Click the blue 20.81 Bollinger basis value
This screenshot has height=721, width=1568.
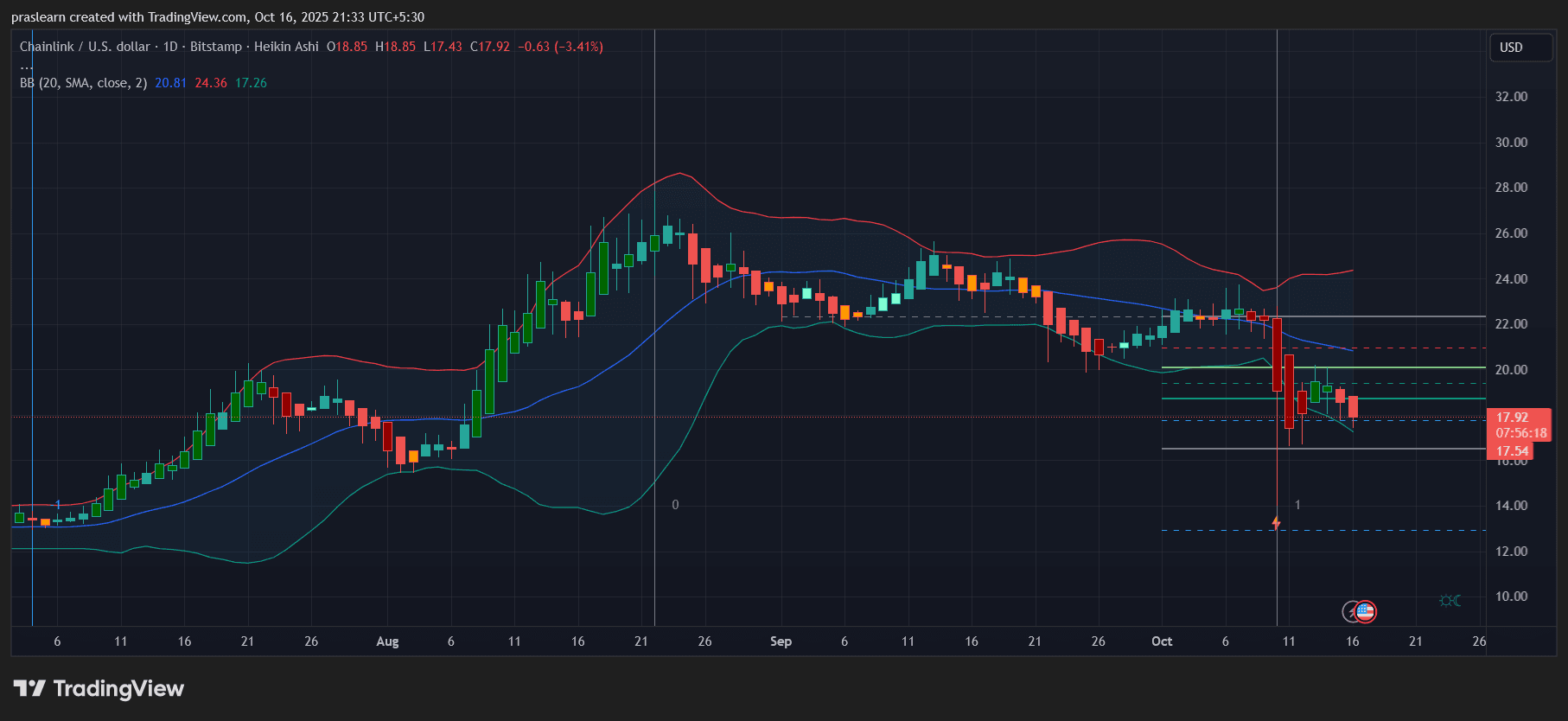[170, 83]
